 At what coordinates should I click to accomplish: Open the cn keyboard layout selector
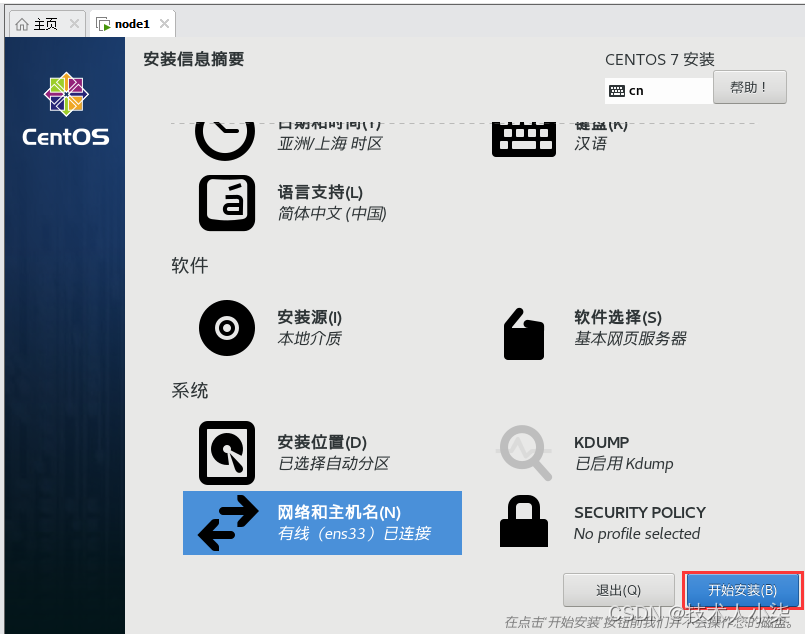tap(659, 91)
